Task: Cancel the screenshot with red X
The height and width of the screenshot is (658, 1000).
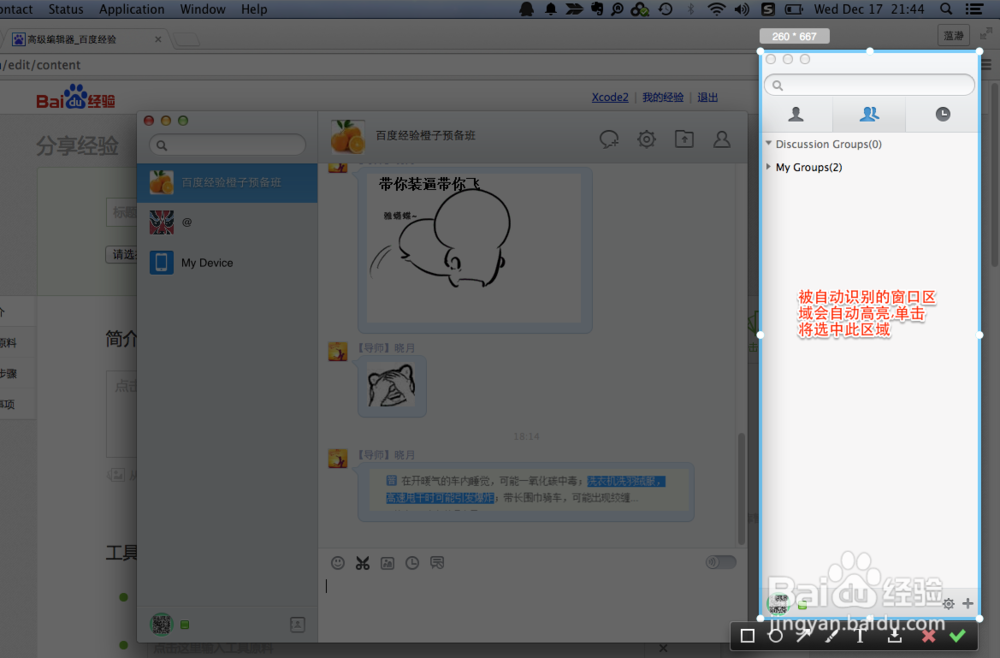Action: pyautogui.click(x=929, y=636)
